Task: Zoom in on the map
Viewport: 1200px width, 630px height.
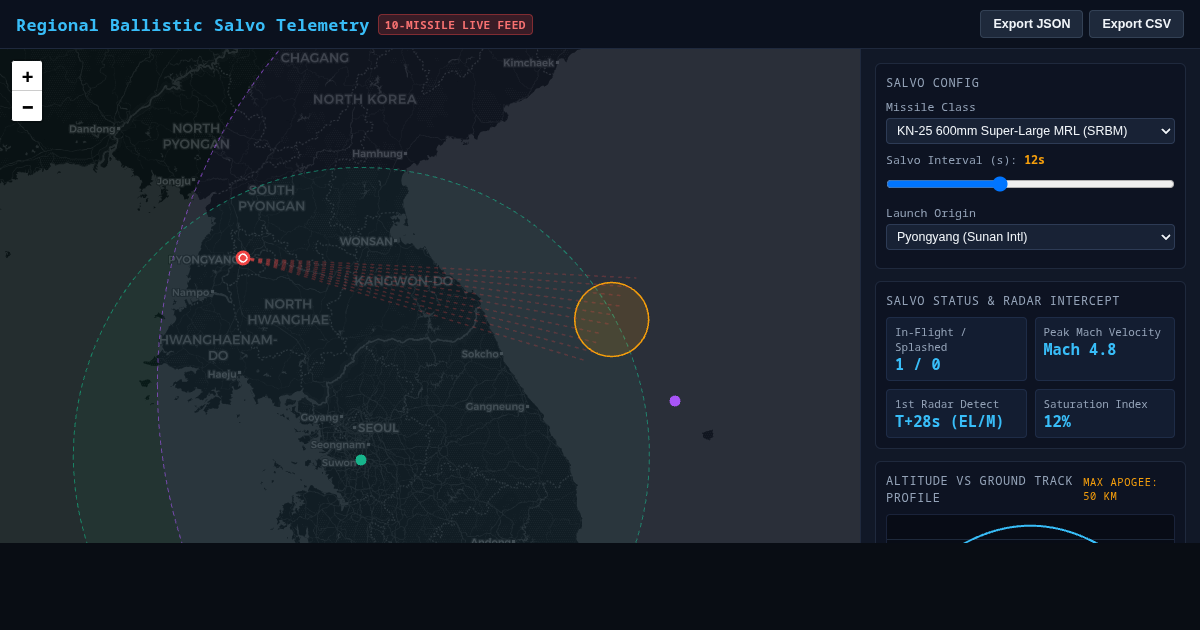Action: click(27, 76)
